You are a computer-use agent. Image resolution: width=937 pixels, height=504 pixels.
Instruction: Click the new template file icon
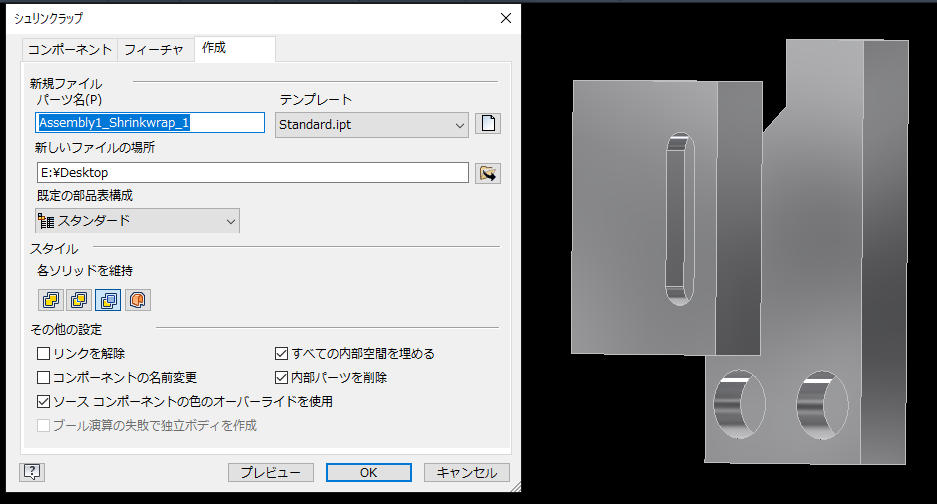pos(488,124)
